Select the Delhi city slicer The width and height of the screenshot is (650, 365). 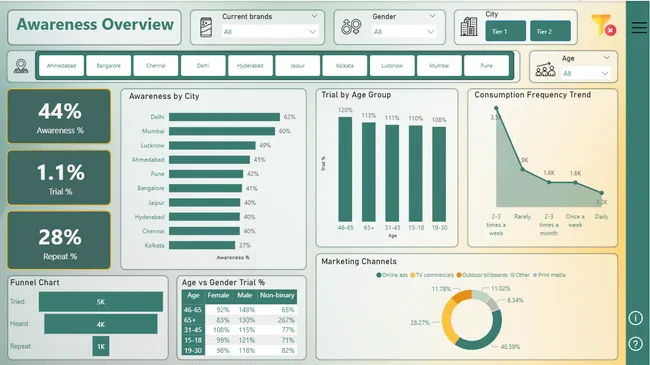(x=203, y=66)
